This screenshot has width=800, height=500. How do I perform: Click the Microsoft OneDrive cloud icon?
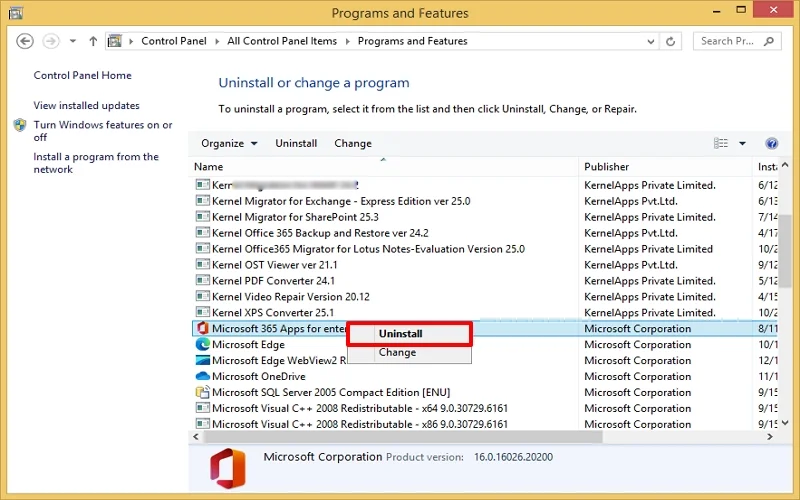[203, 376]
